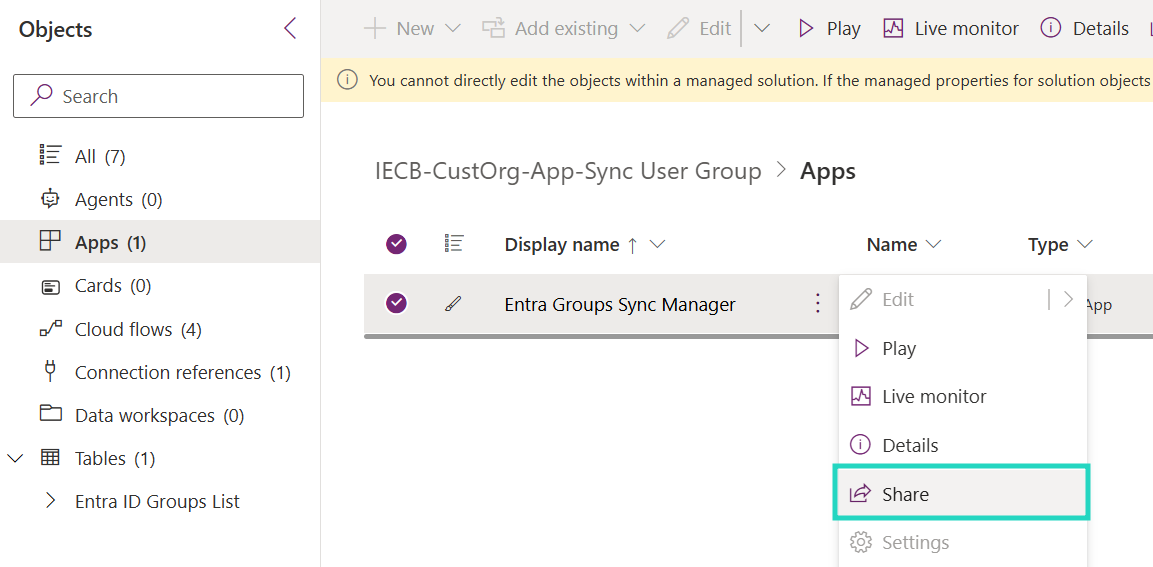Open the Connection references plug icon
Screen dimensions: 1153x567
tap(50, 372)
